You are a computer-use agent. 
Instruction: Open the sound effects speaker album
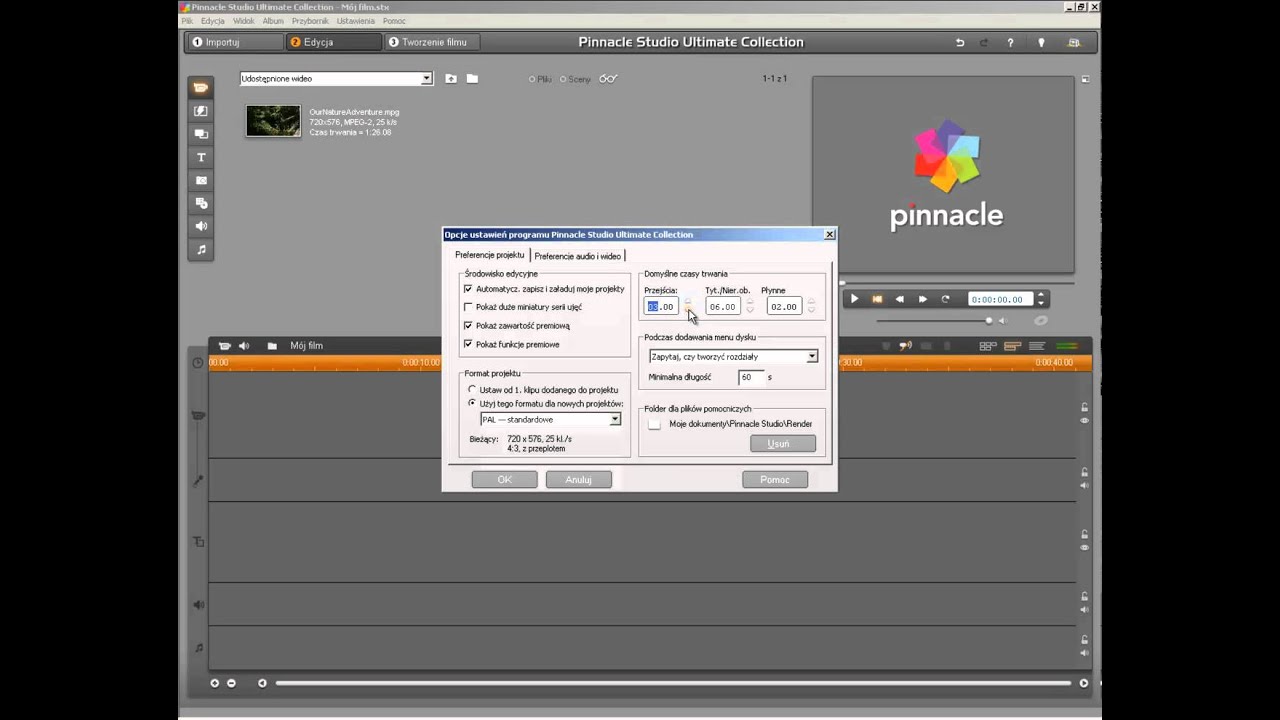pos(201,226)
